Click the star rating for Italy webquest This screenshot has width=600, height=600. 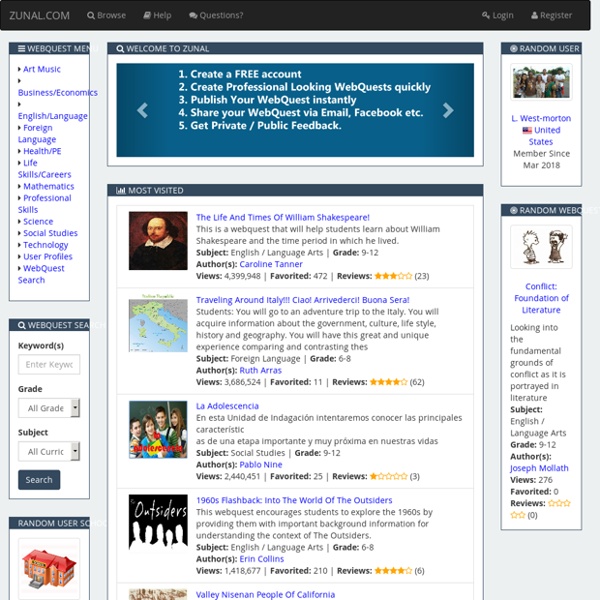388,382
